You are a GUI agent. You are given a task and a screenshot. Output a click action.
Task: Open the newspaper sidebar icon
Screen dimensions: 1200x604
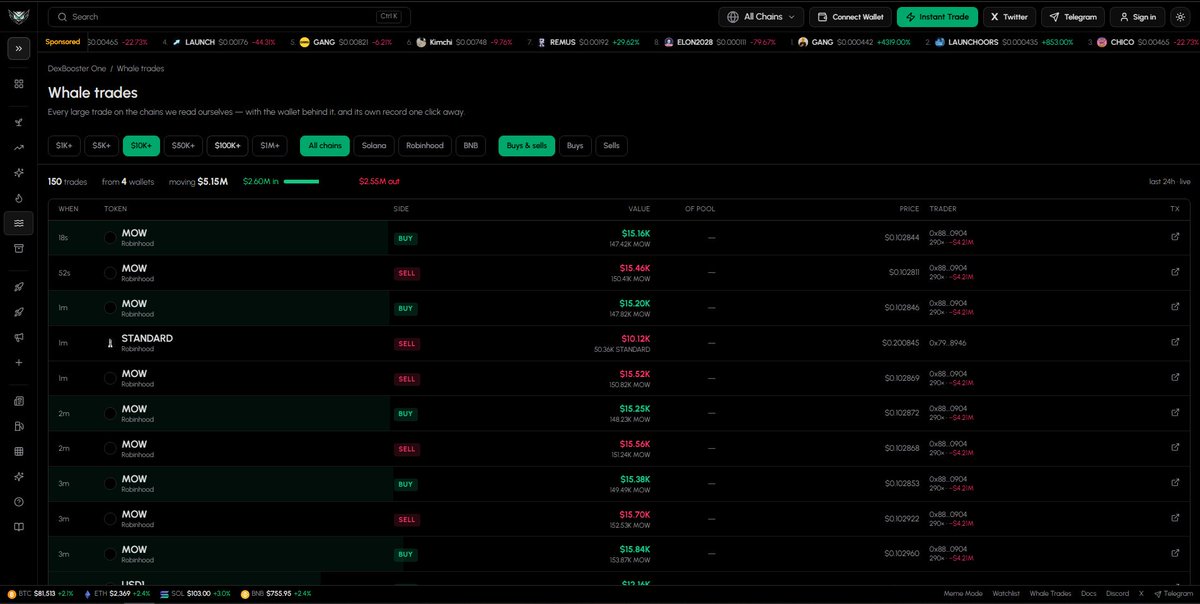18,401
